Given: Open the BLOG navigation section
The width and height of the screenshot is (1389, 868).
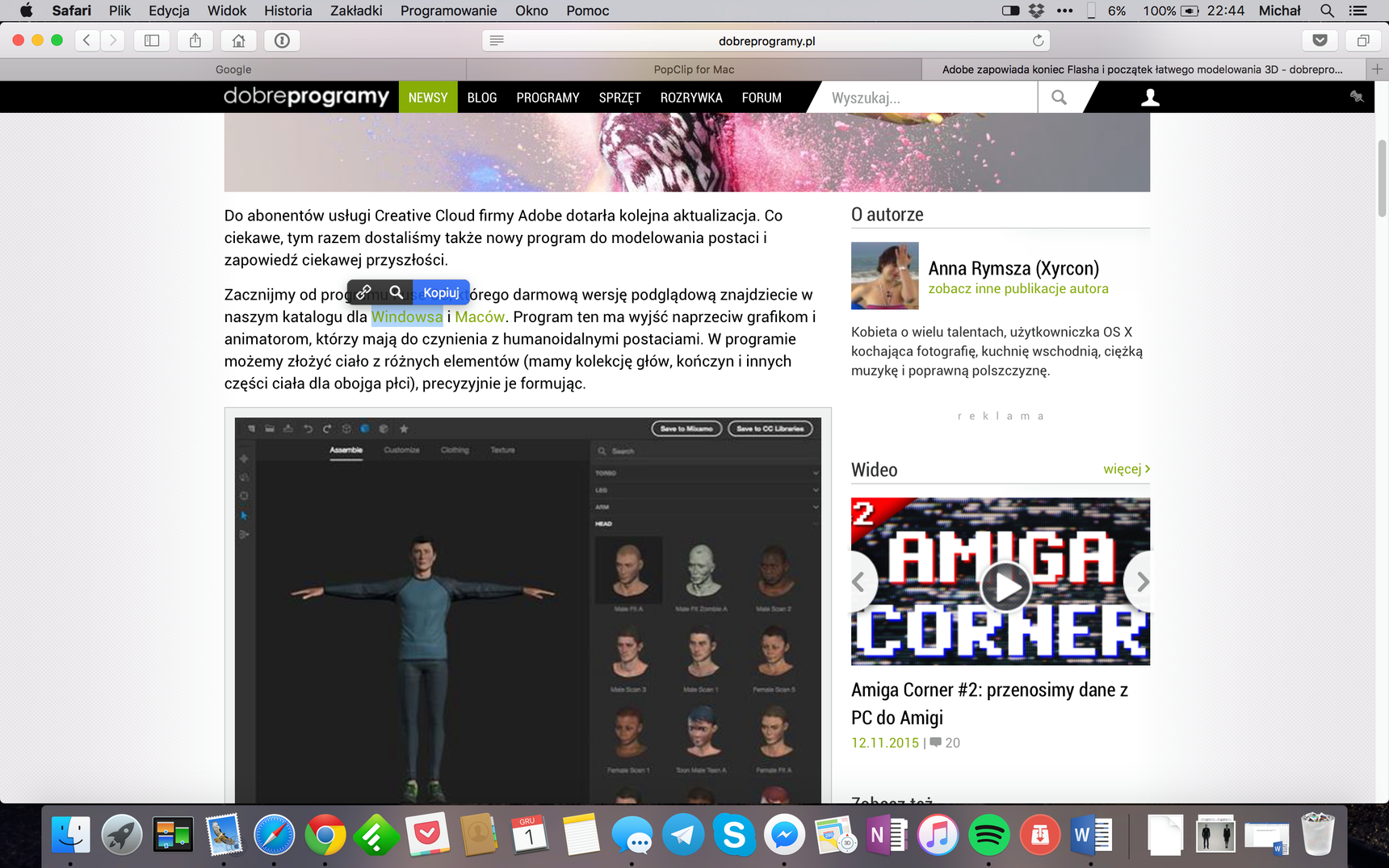Looking at the screenshot, I should point(482,98).
